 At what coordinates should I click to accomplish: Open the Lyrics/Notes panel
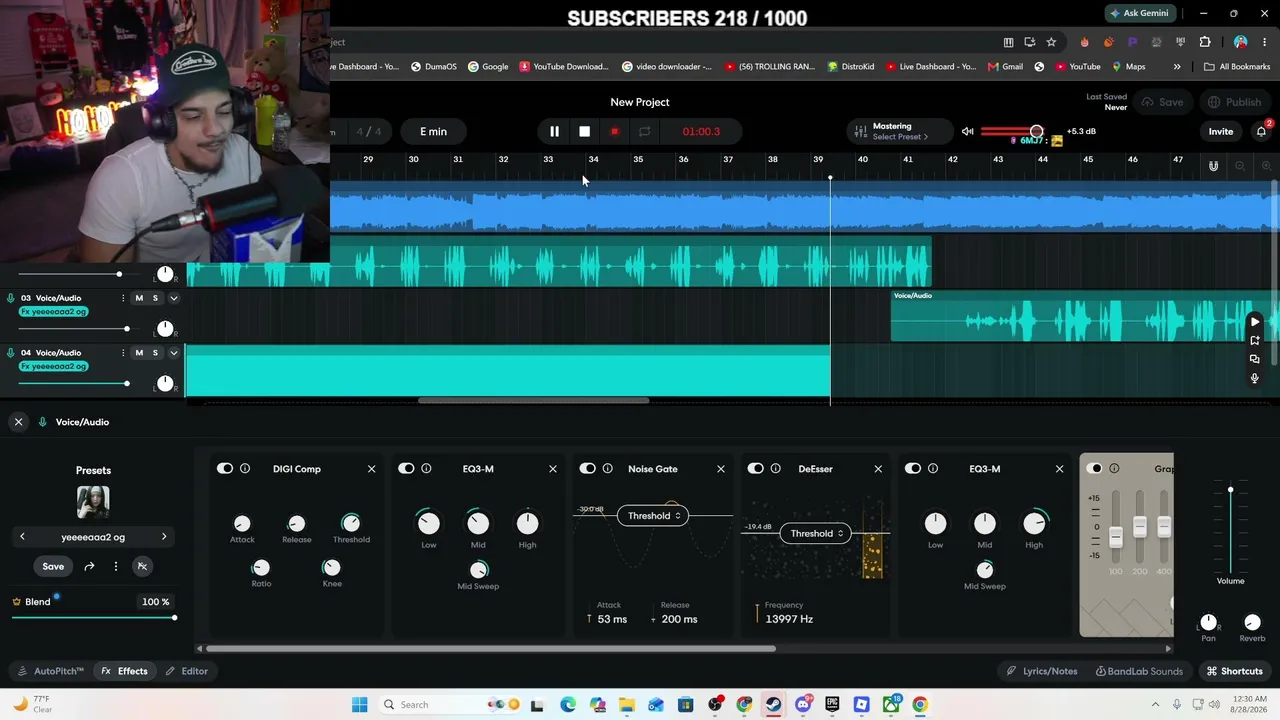point(1042,671)
